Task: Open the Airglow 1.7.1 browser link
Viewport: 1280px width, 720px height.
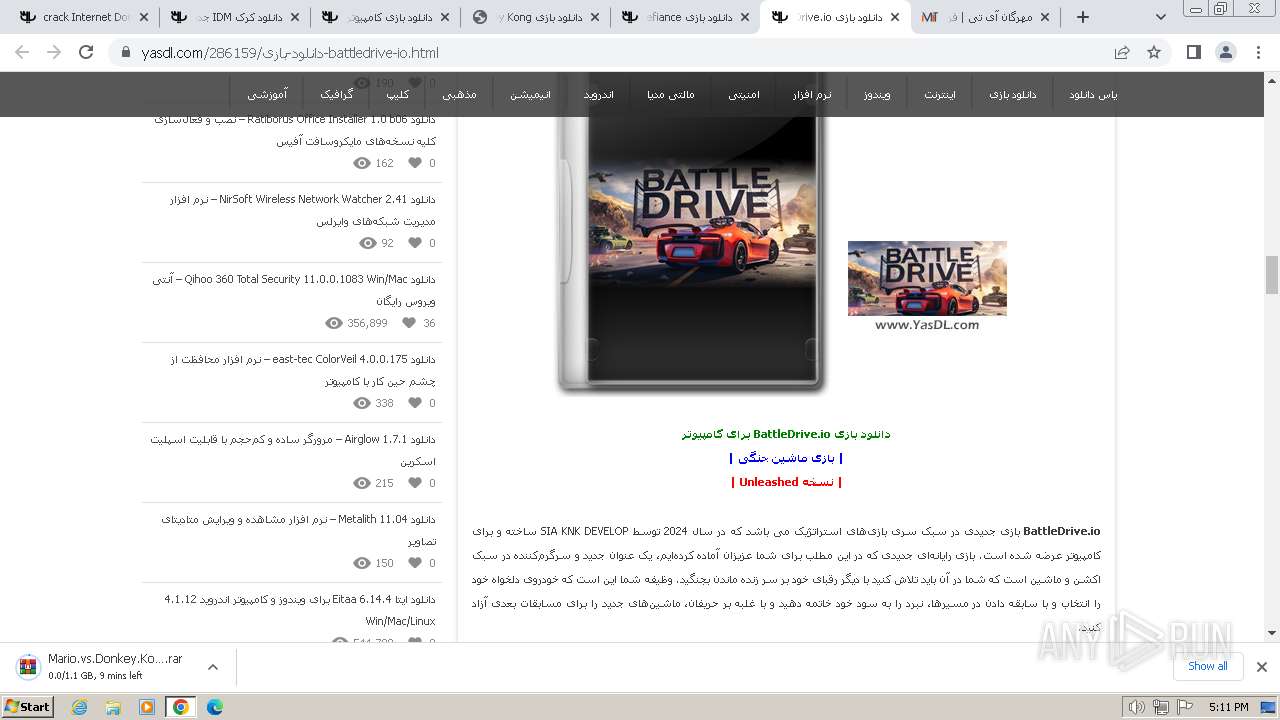Action: (293, 450)
